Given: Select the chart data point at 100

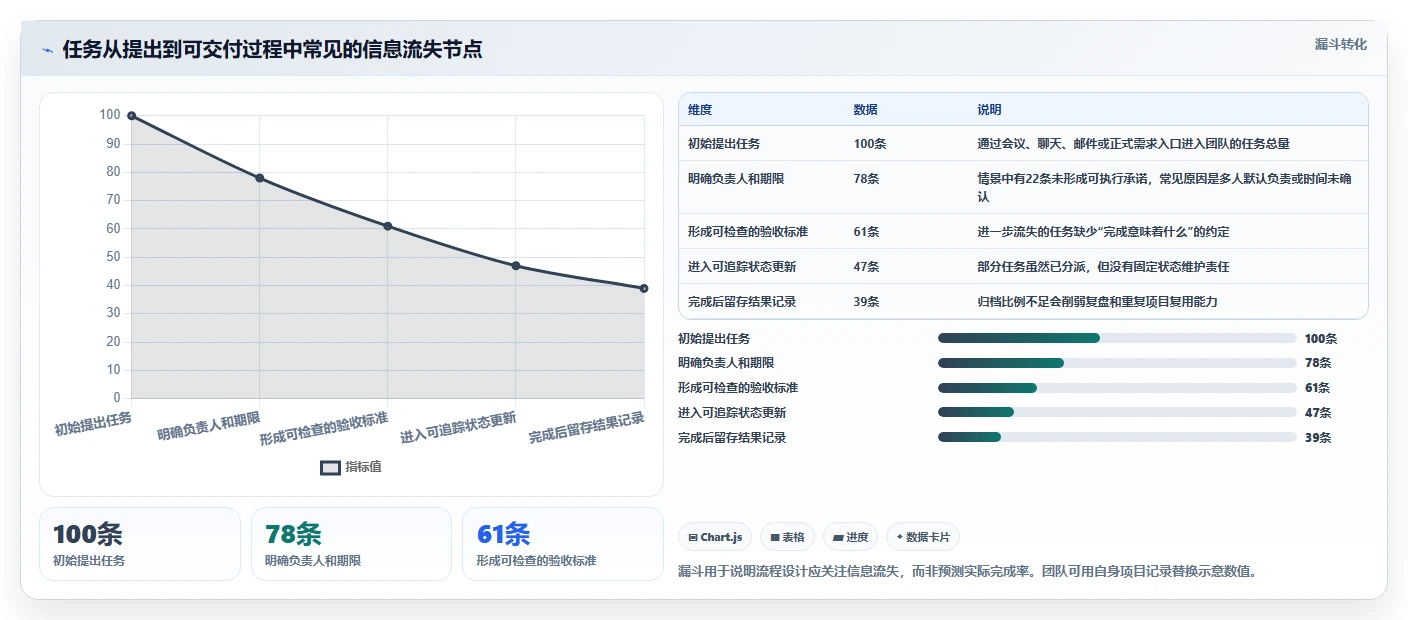Looking at the screenshot, I should (132, 116).
